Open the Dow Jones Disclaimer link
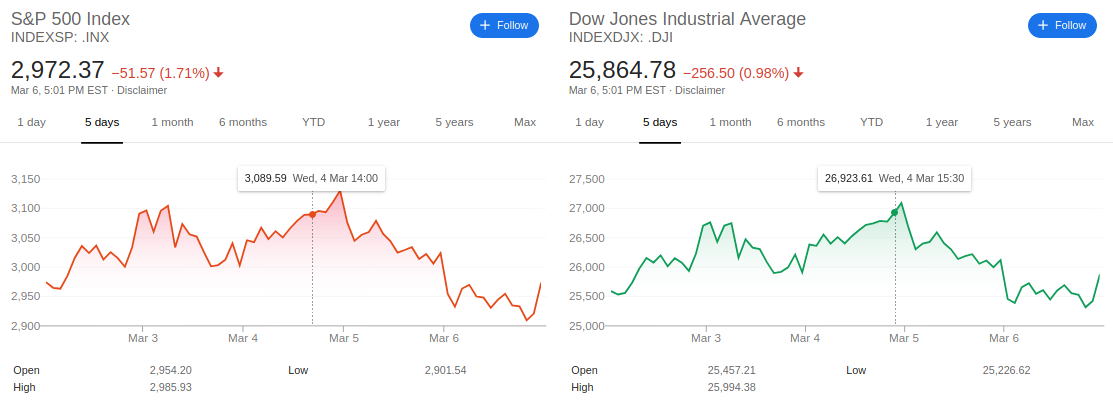Image resolution: width=1113 pixels, height=406 pixels. pos(700,90)
